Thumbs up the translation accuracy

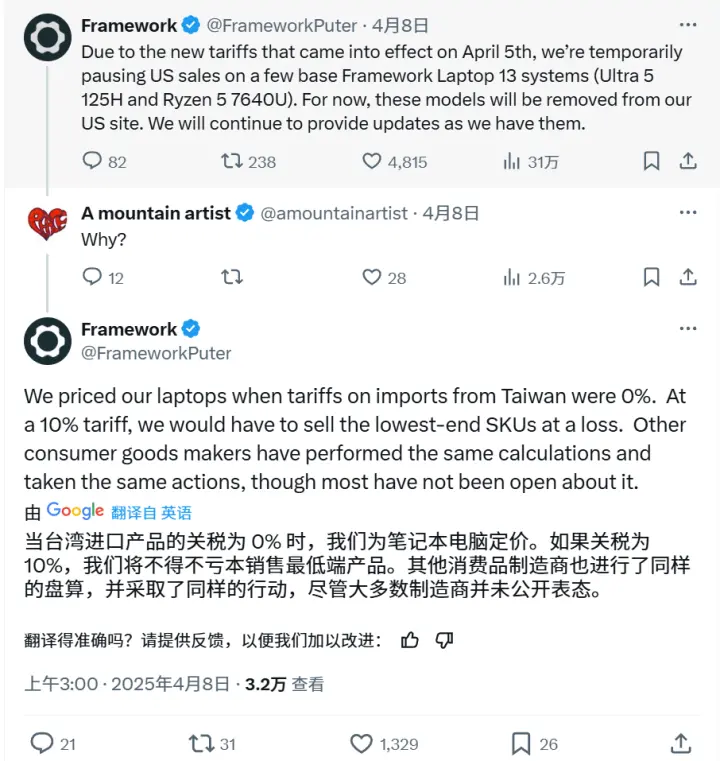click(x=409, y=640)
